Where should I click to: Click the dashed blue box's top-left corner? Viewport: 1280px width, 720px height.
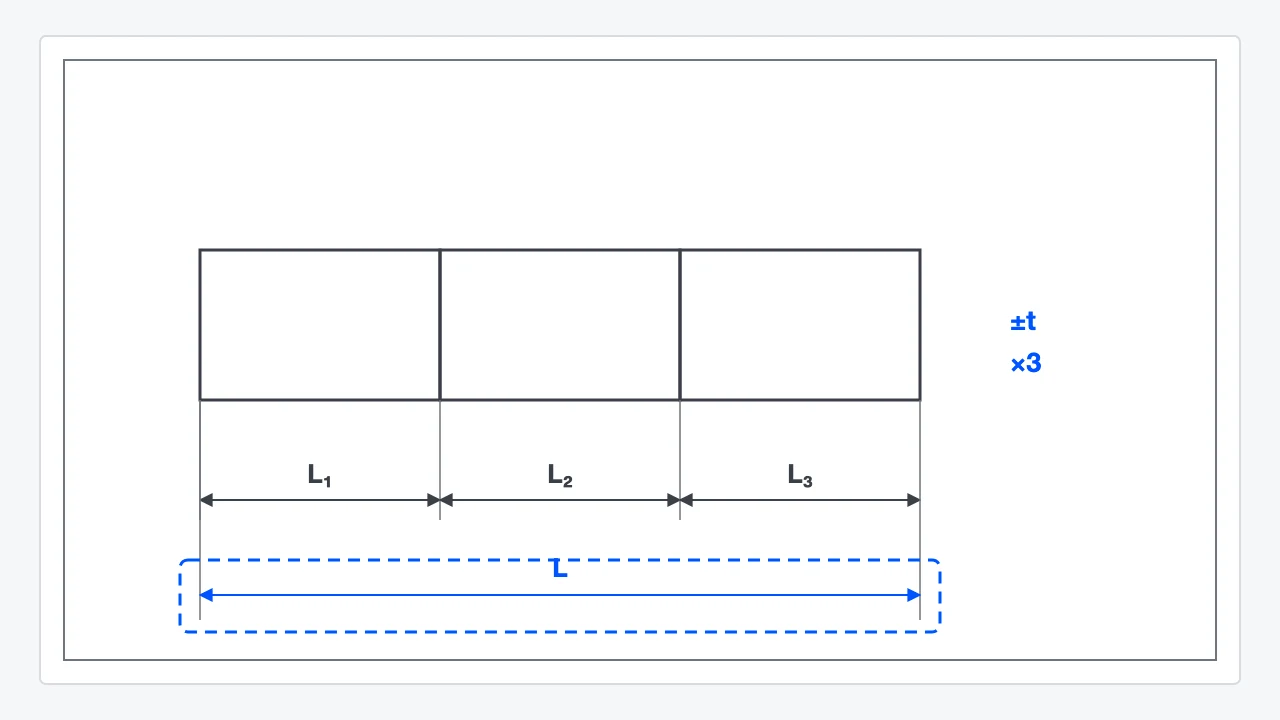(182, 562)
